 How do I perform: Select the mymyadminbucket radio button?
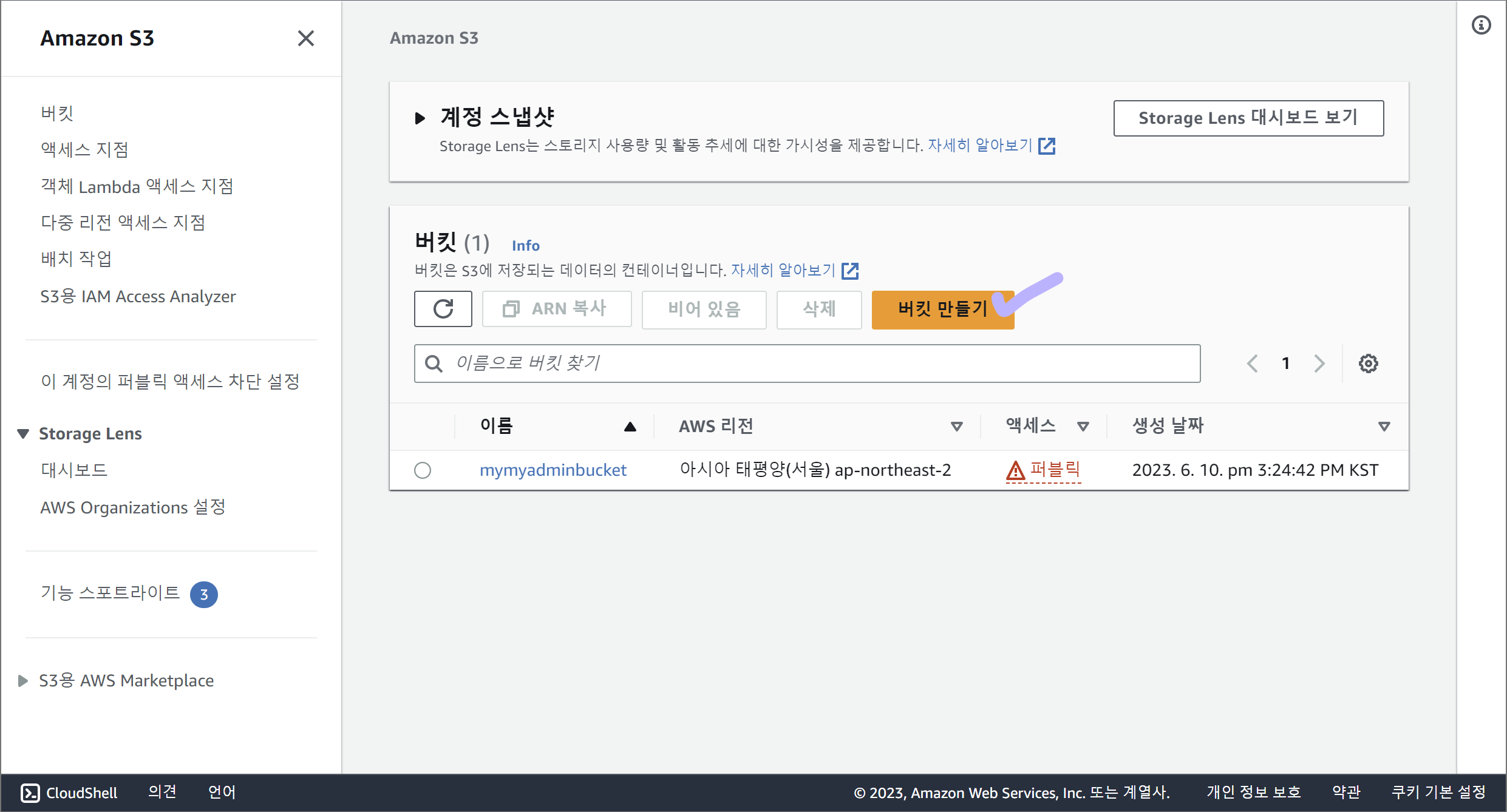423,470
